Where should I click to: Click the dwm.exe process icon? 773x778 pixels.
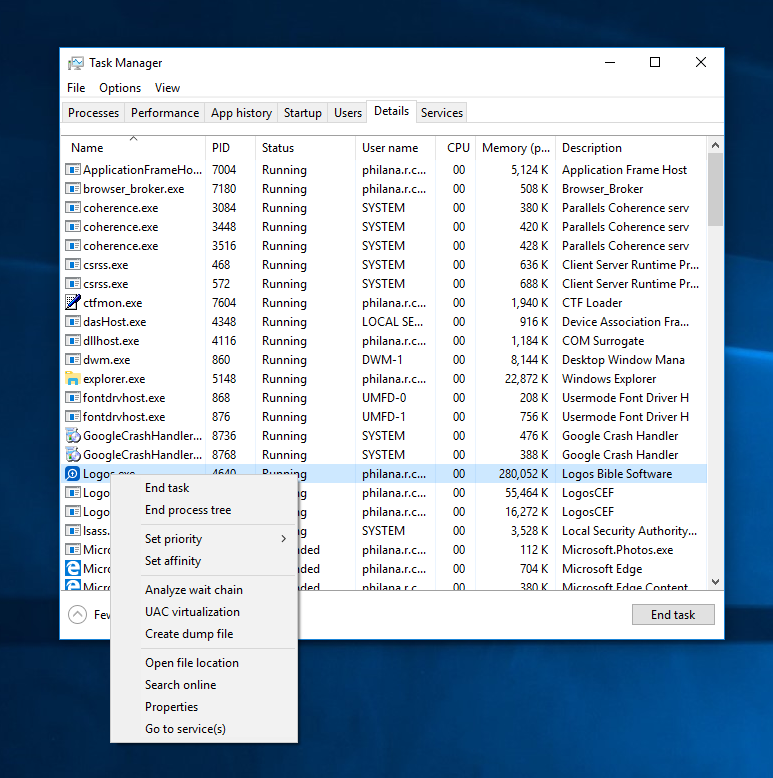pos(73,360)
